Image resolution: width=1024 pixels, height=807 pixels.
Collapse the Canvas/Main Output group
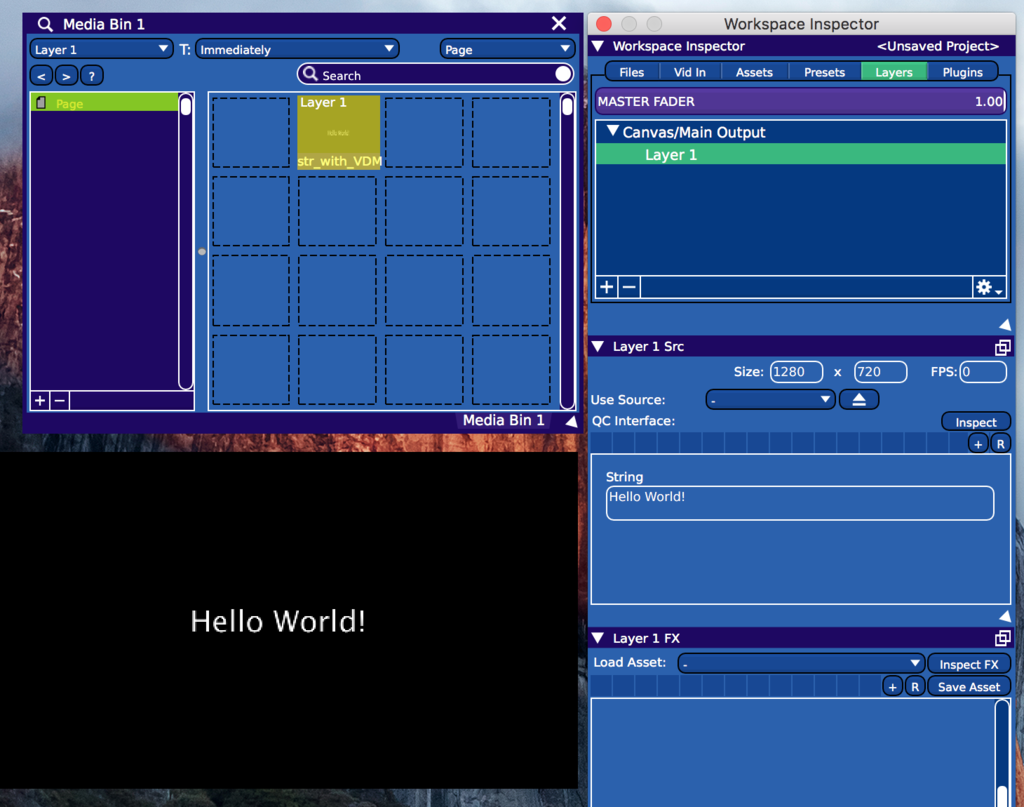pyautogui.click(x=613, y=131)
